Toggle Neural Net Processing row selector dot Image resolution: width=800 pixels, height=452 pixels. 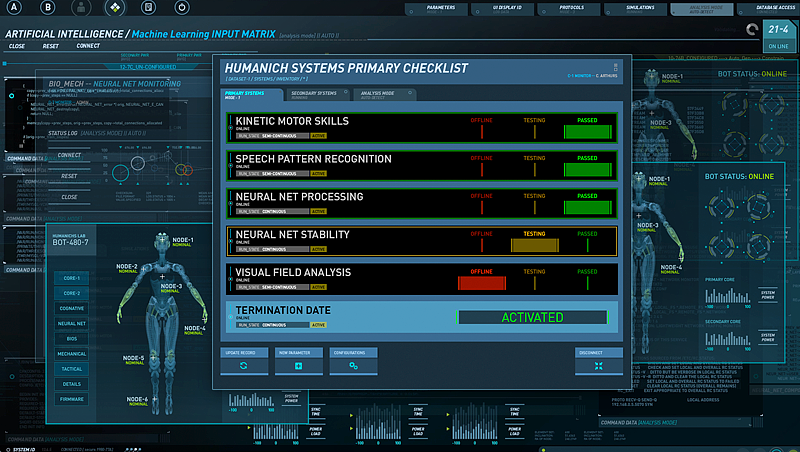tap(231, 204)
